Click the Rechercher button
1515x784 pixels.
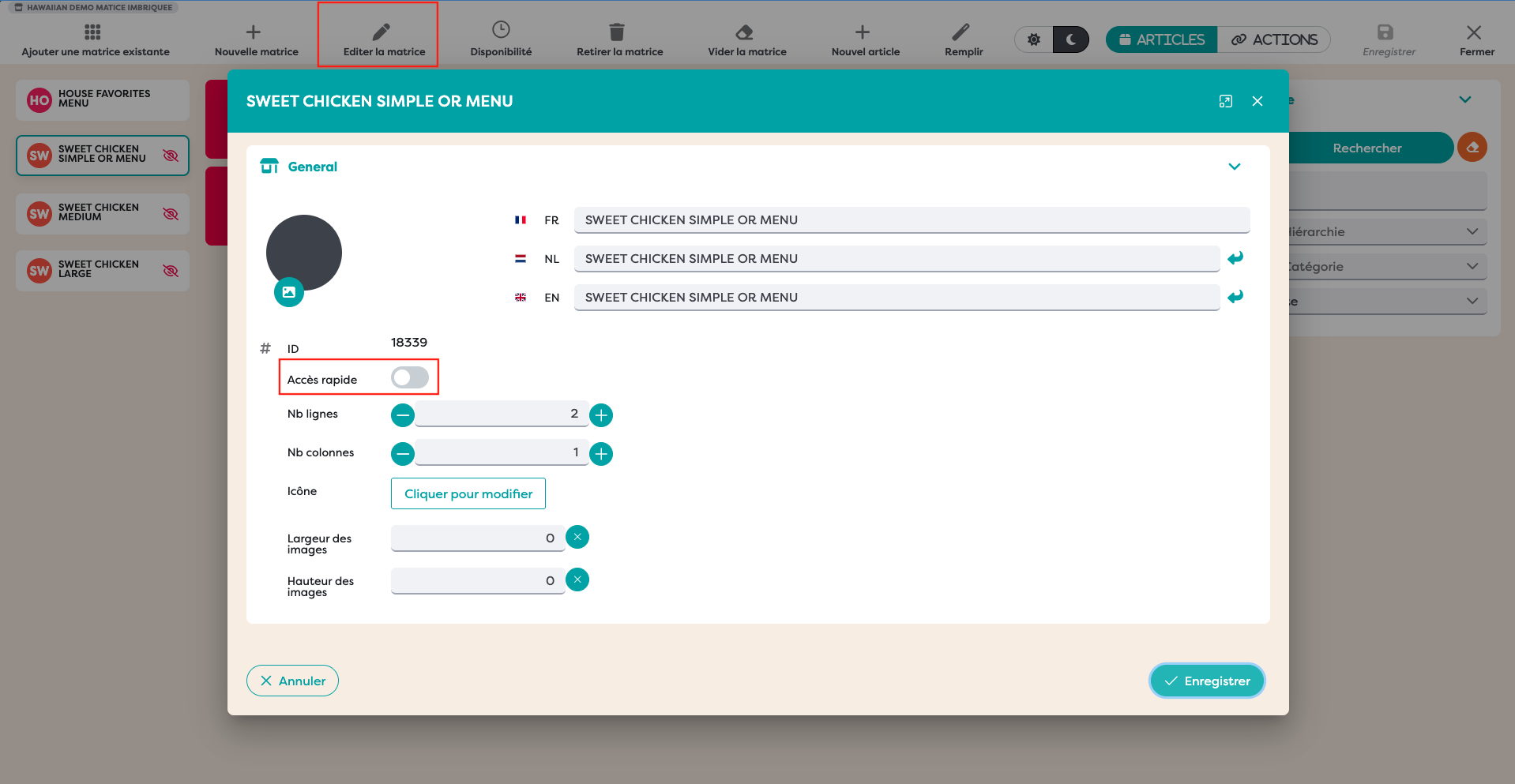coord(1370,148)
